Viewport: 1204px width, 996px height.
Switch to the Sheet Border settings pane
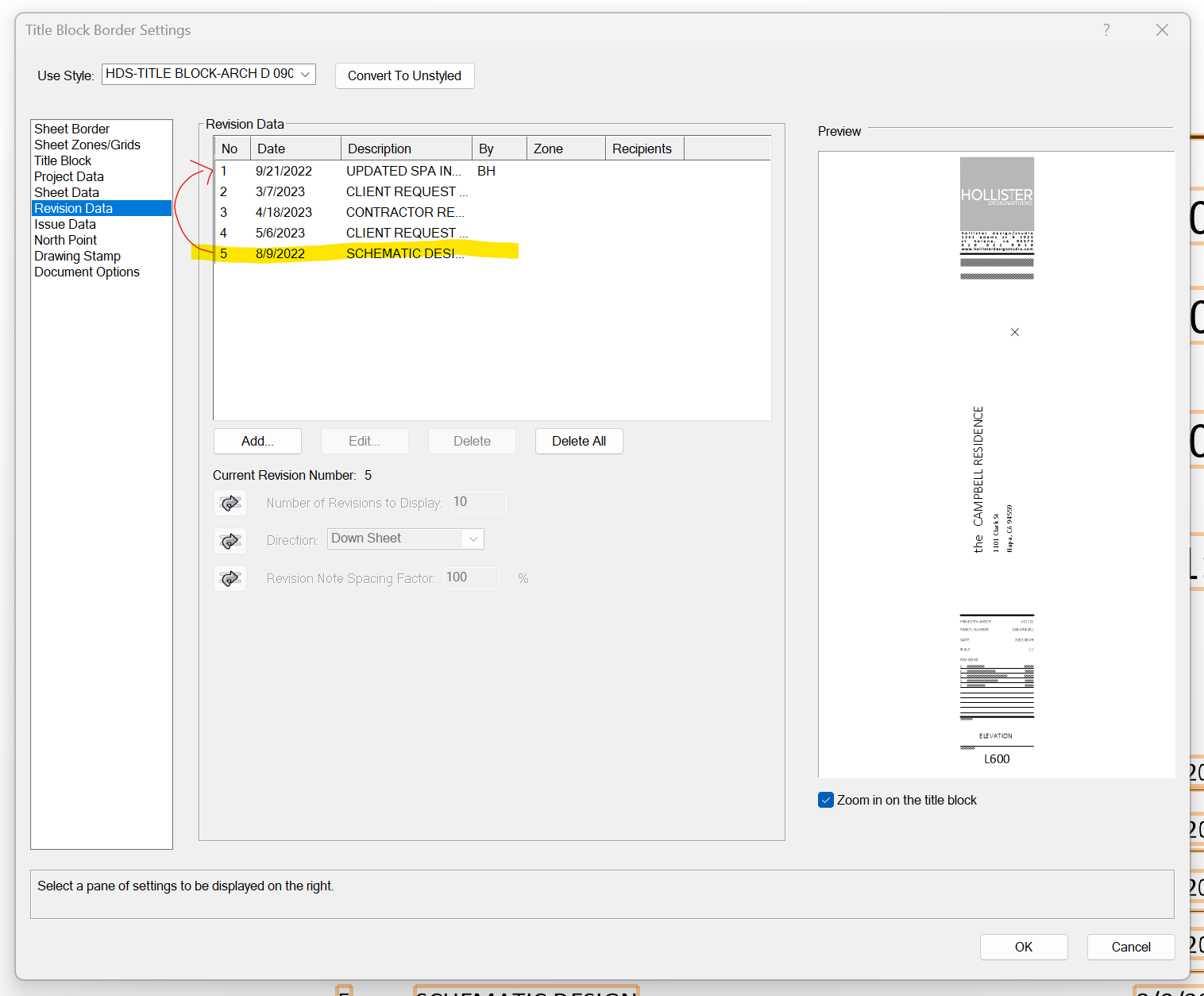point(71,129)
